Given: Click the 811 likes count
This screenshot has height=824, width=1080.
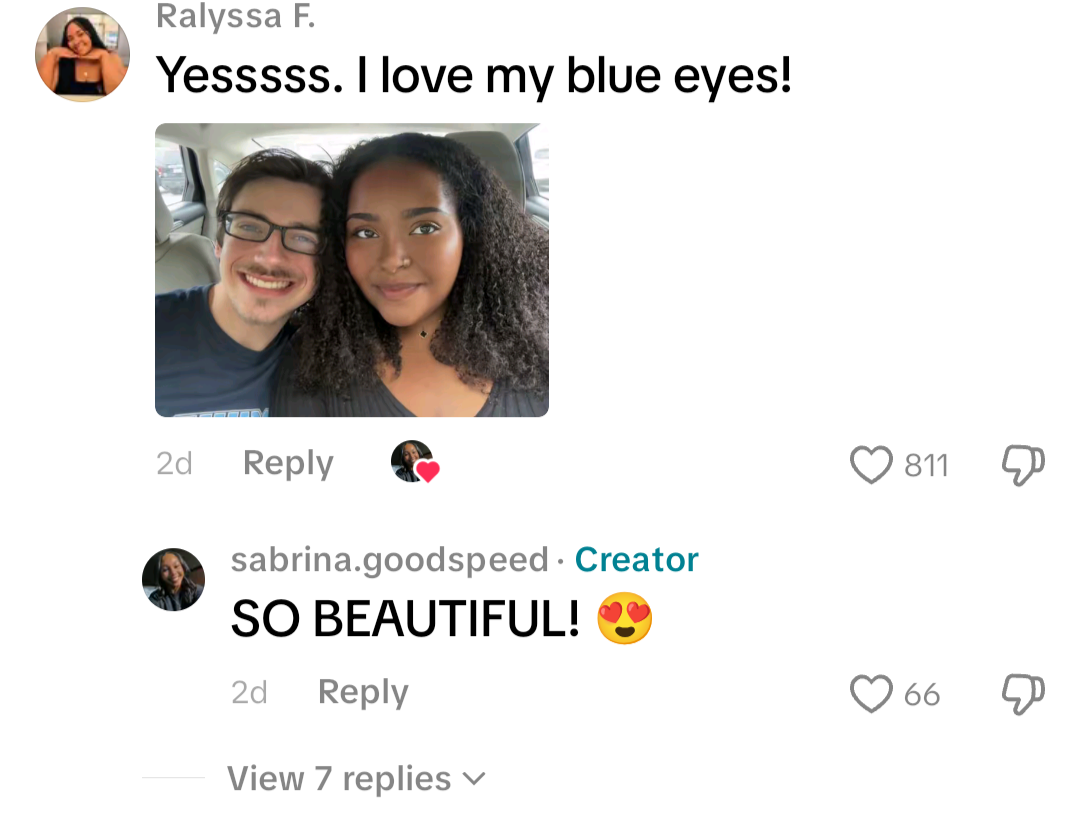Looking at the screenshot, I should click(926, 466).
